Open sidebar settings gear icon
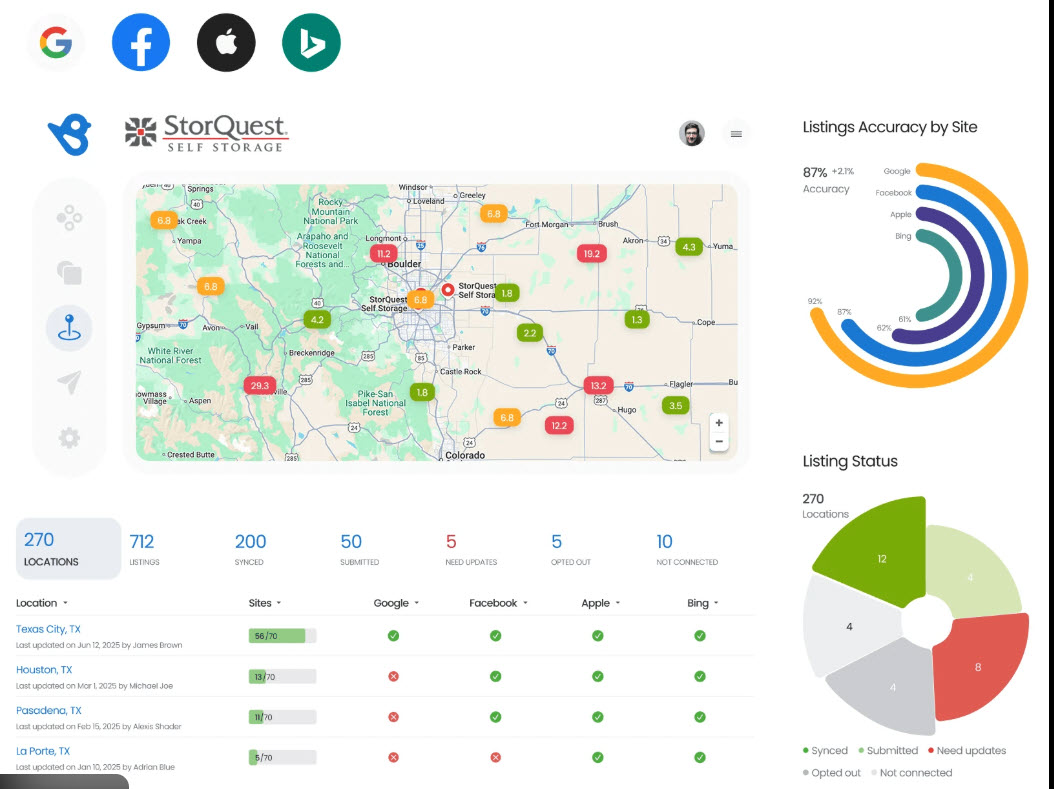Image resolution: width=1054 pixels, height=789 pixels. click(x=68, y=438)
